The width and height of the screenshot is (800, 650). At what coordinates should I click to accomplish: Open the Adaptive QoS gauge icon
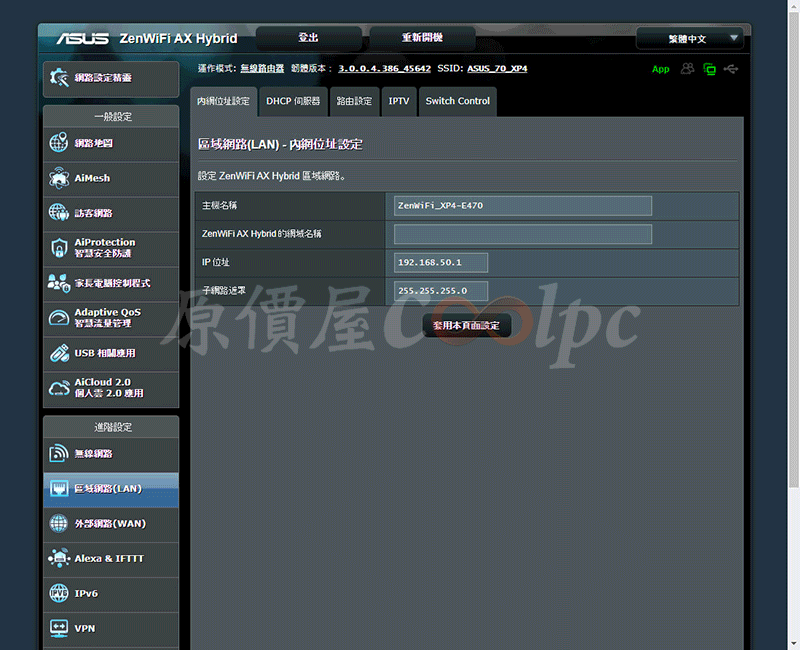click(x=59, y=317)
